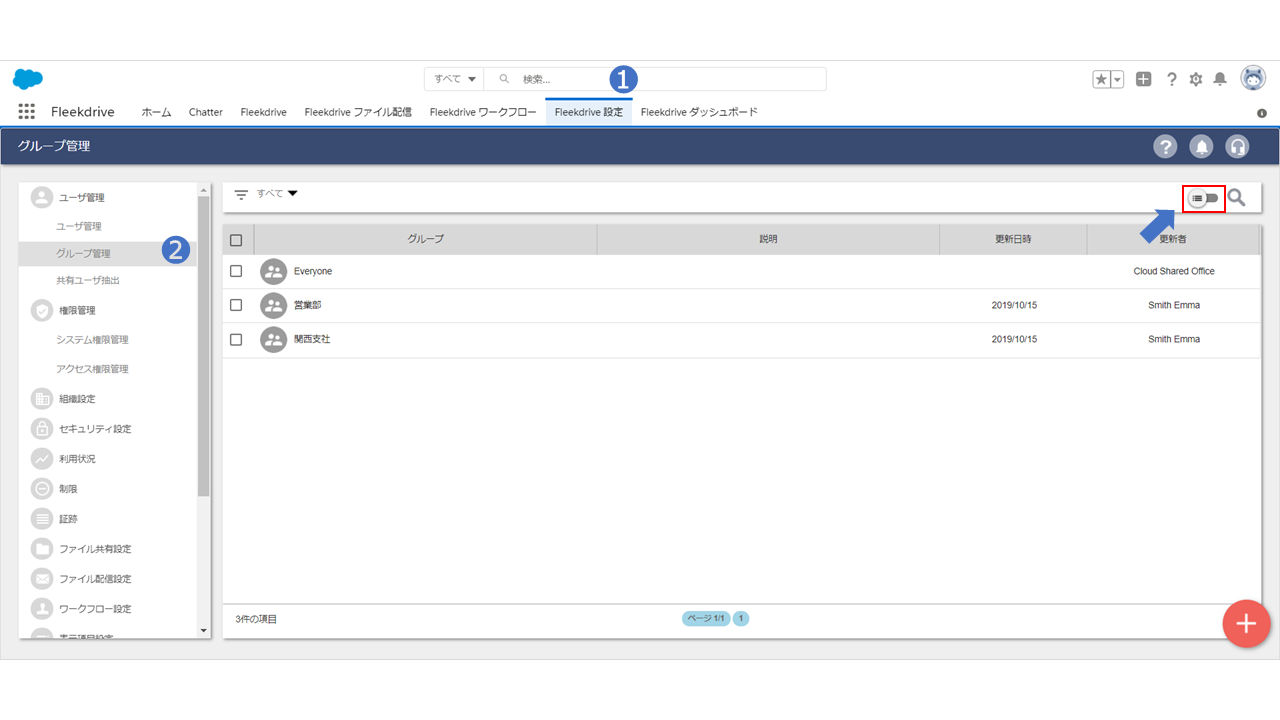Switch to the ホーム tab
The width and height of the screenshot is (1280, 720).
click(x=156, y=112)
